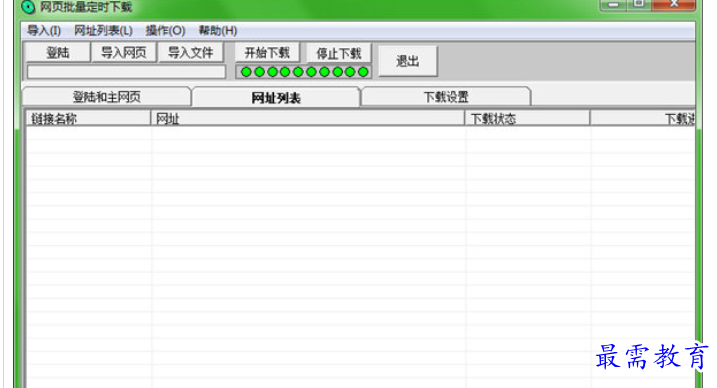Select the 网址列表 tab

(276, 97)
